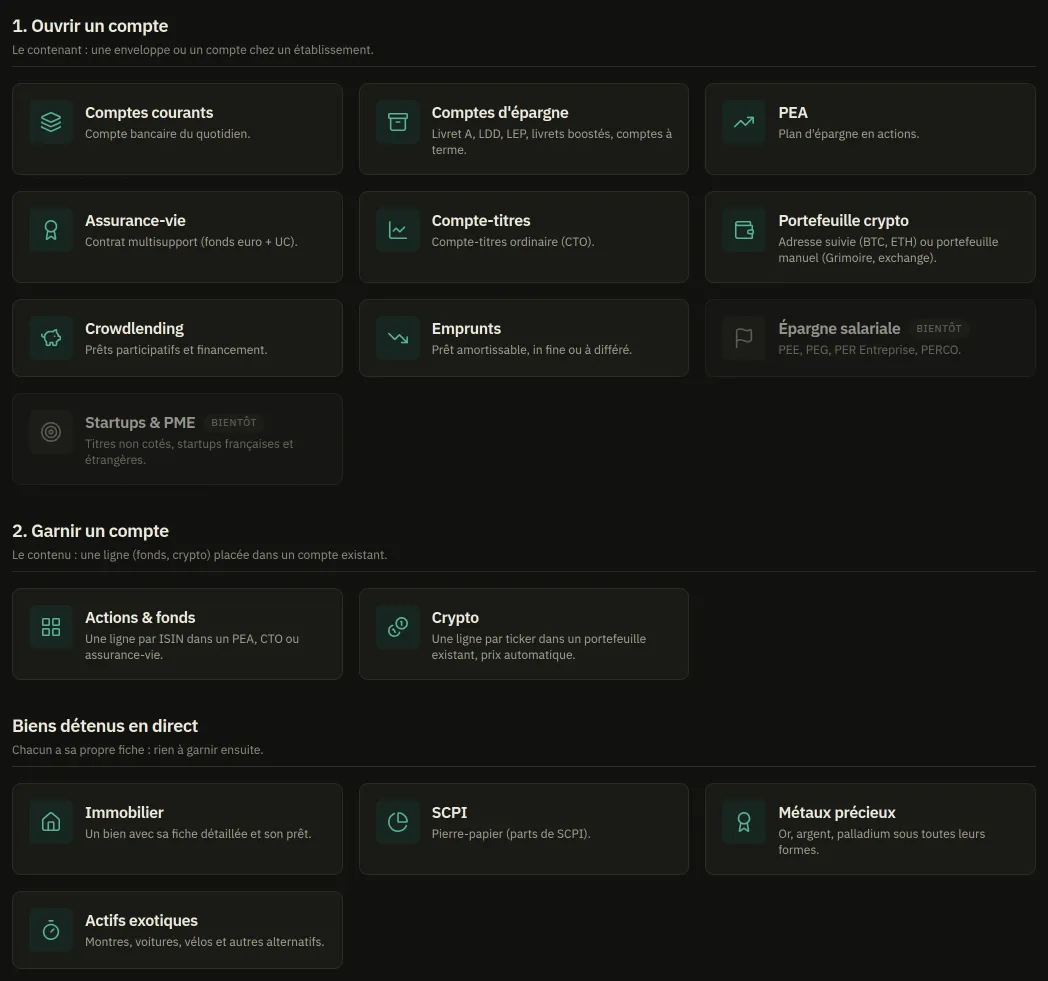This screenshot has width=1048, height=981.
Task: Open the piggy bank icon for Crowdlending
Action: tap(51, 338)
